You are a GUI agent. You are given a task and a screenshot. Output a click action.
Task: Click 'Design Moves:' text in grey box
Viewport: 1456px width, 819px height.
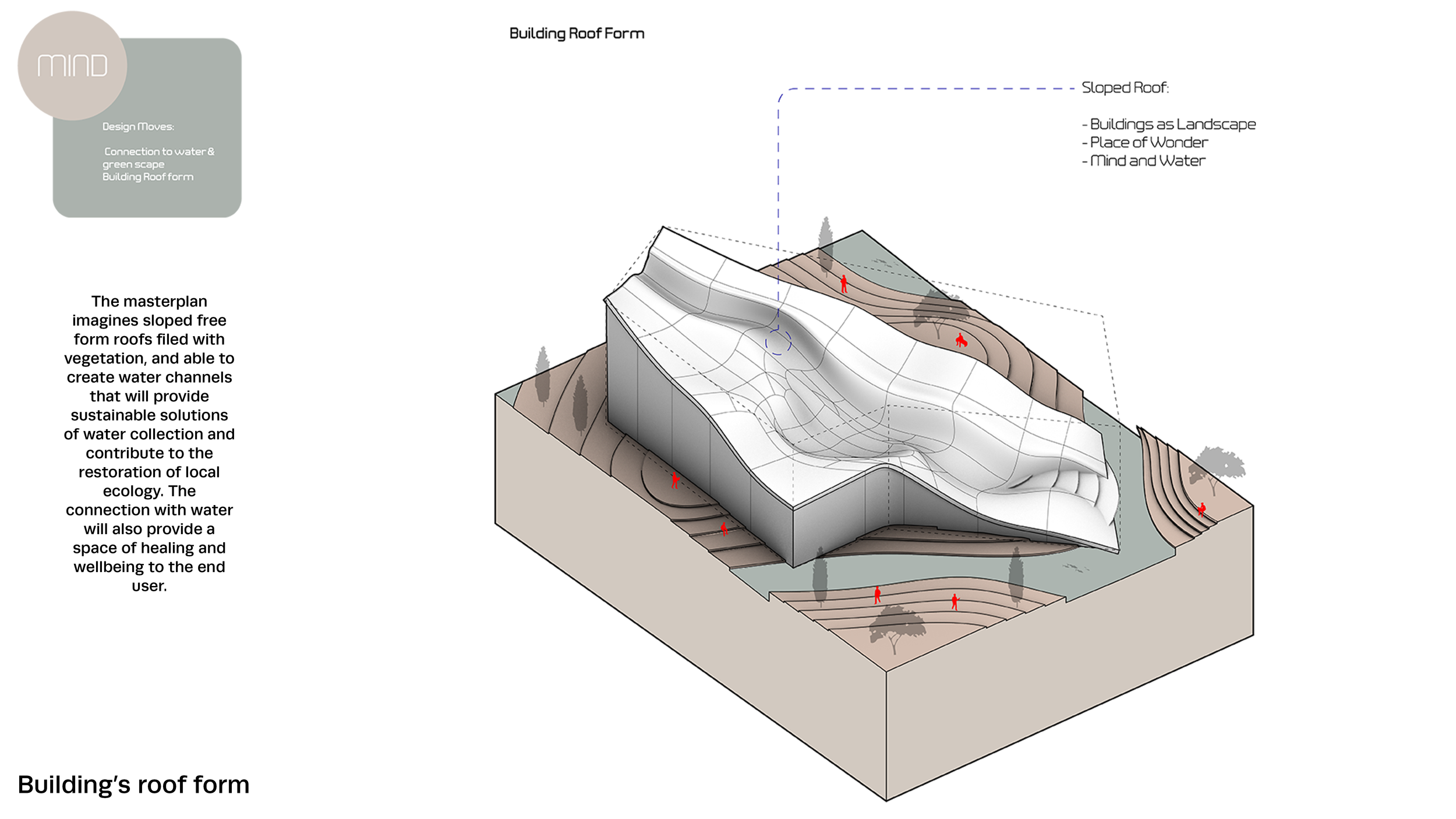tap(138, 126)
